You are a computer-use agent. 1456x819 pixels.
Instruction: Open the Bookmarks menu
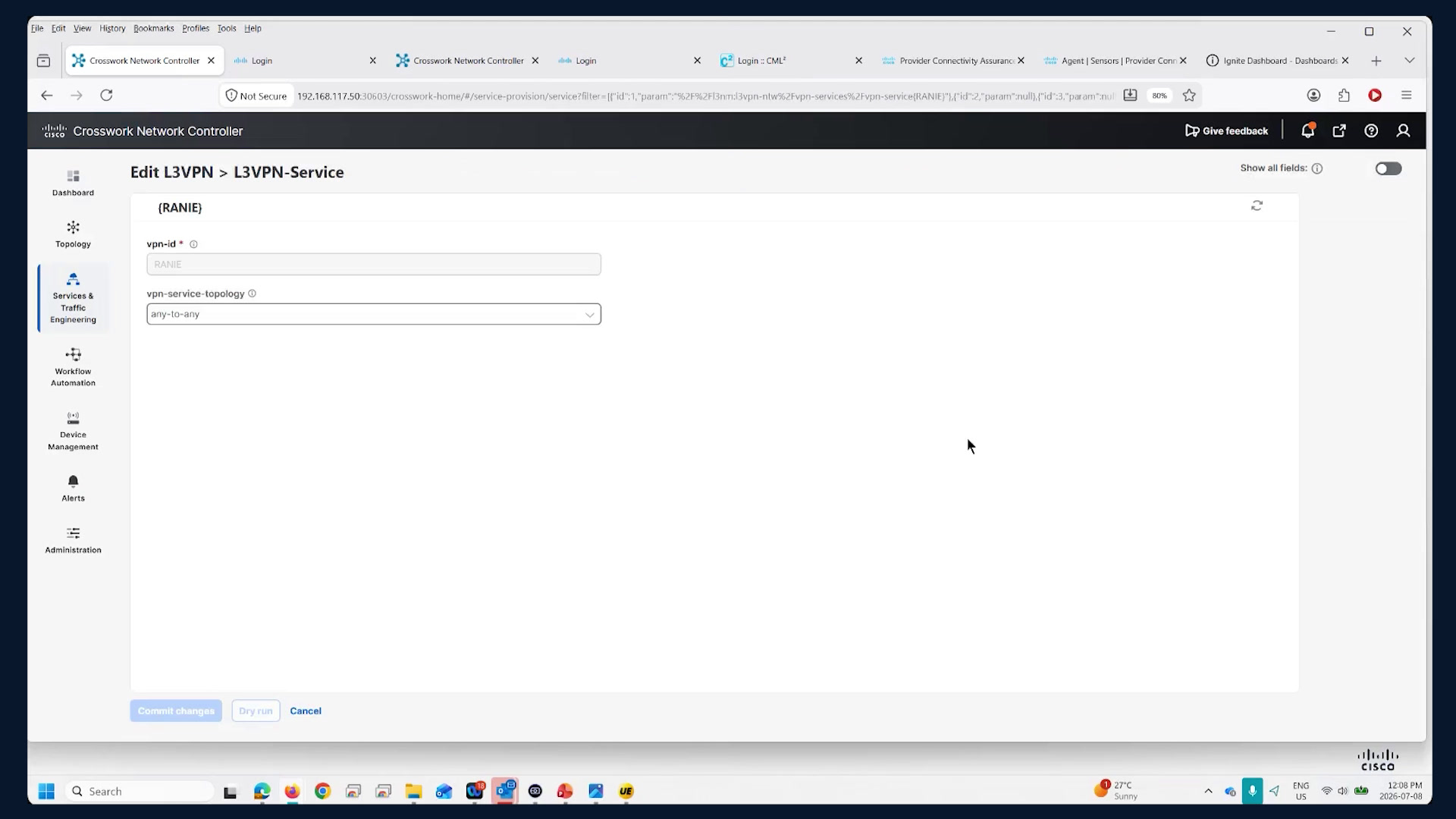[154, 28]
